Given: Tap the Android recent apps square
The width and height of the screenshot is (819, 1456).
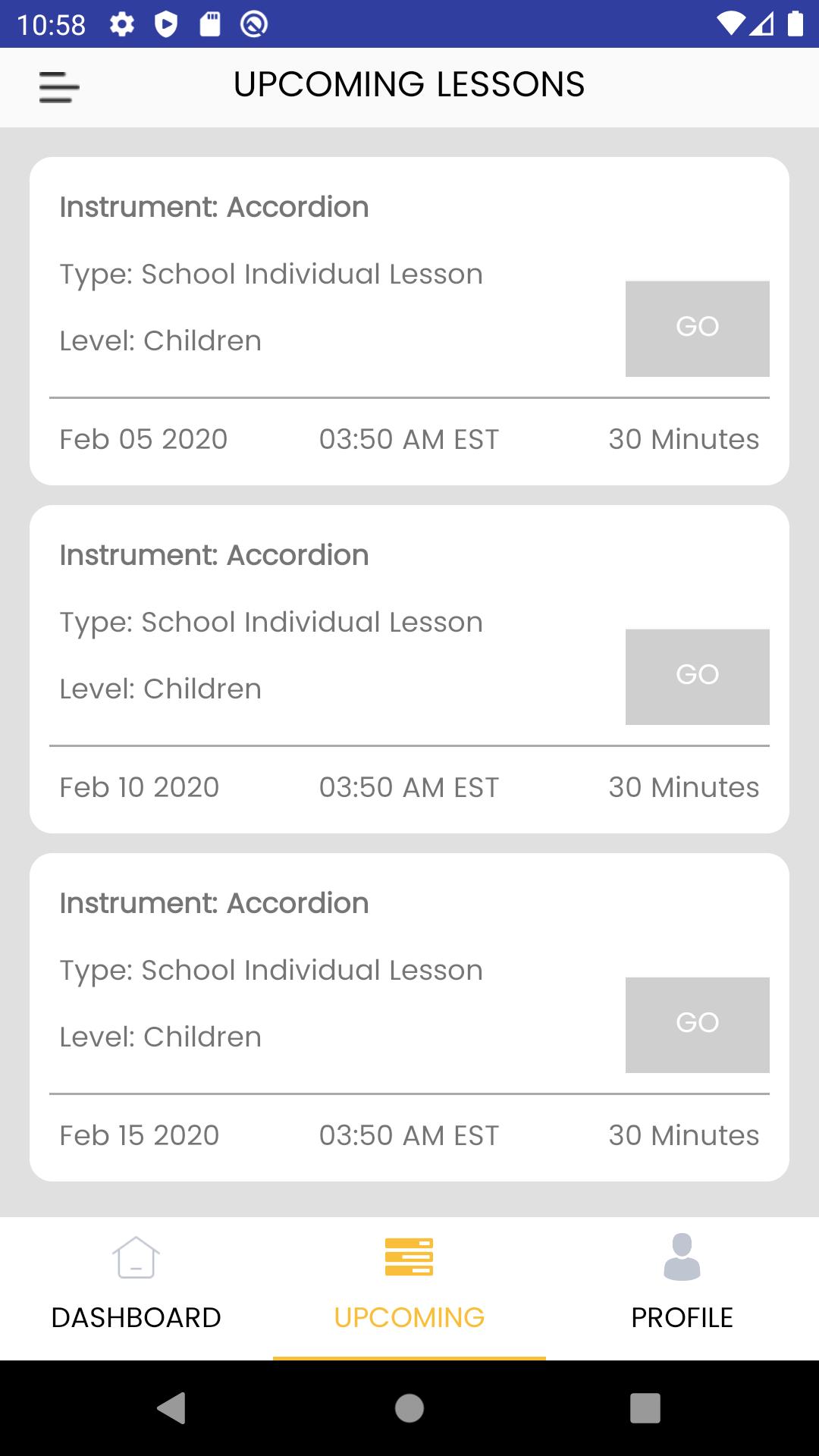Looking at the screenshot, I should [645, 1408].
